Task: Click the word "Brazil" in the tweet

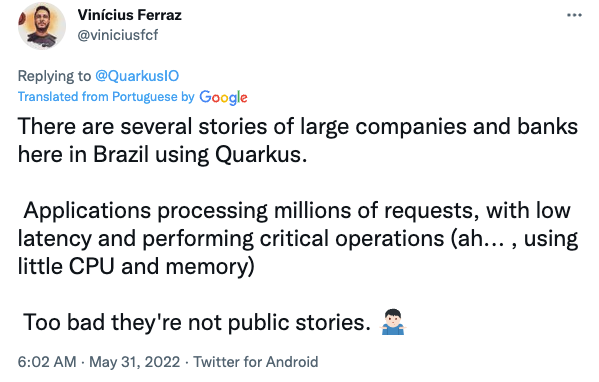Action: (x=121, y=155)
